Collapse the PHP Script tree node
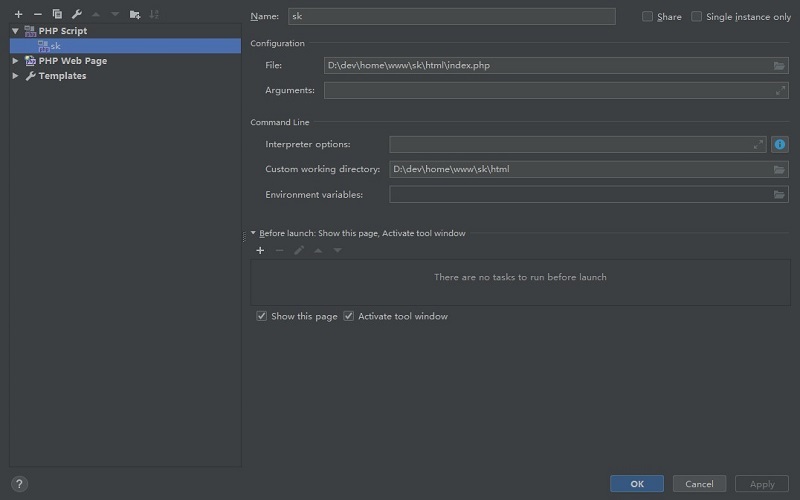Screen dimensions: 800x500 [15, 31]
